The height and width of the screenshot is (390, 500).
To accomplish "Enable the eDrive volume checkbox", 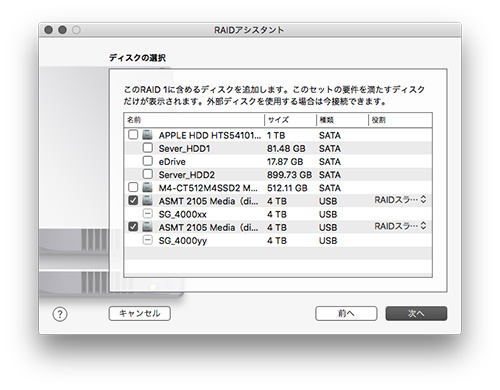I will tap(148, 161).
